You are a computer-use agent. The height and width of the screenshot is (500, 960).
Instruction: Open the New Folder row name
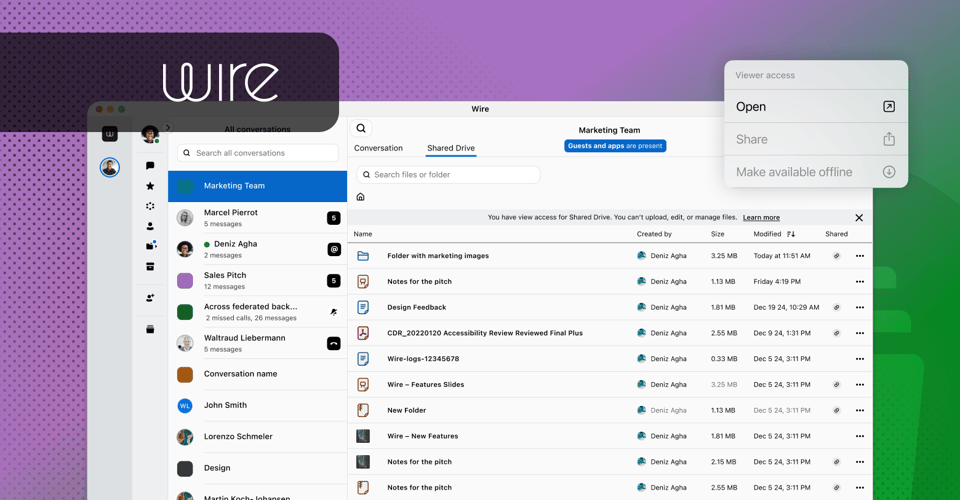point(407,411)
